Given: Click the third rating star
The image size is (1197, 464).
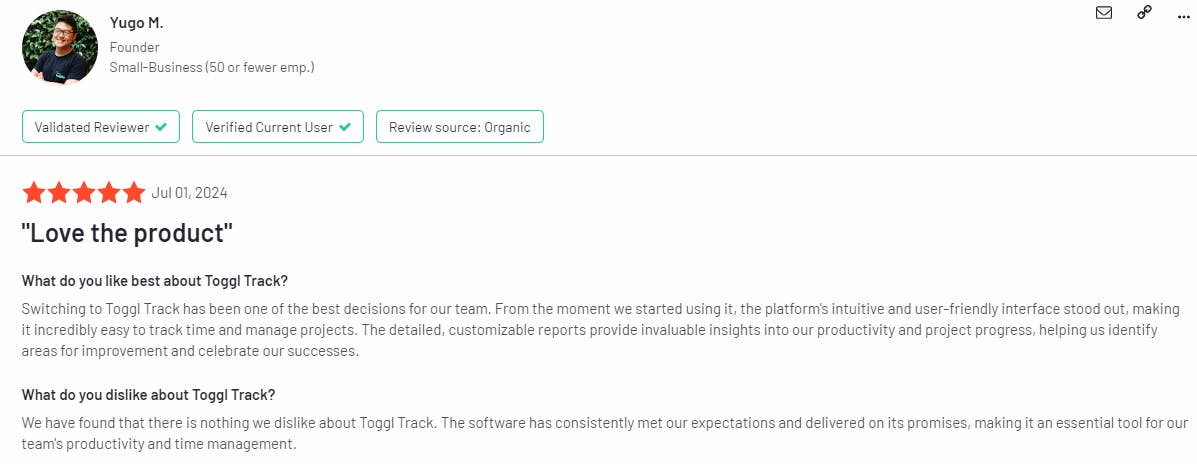Looking at the screenshot, I should (84, 193).
